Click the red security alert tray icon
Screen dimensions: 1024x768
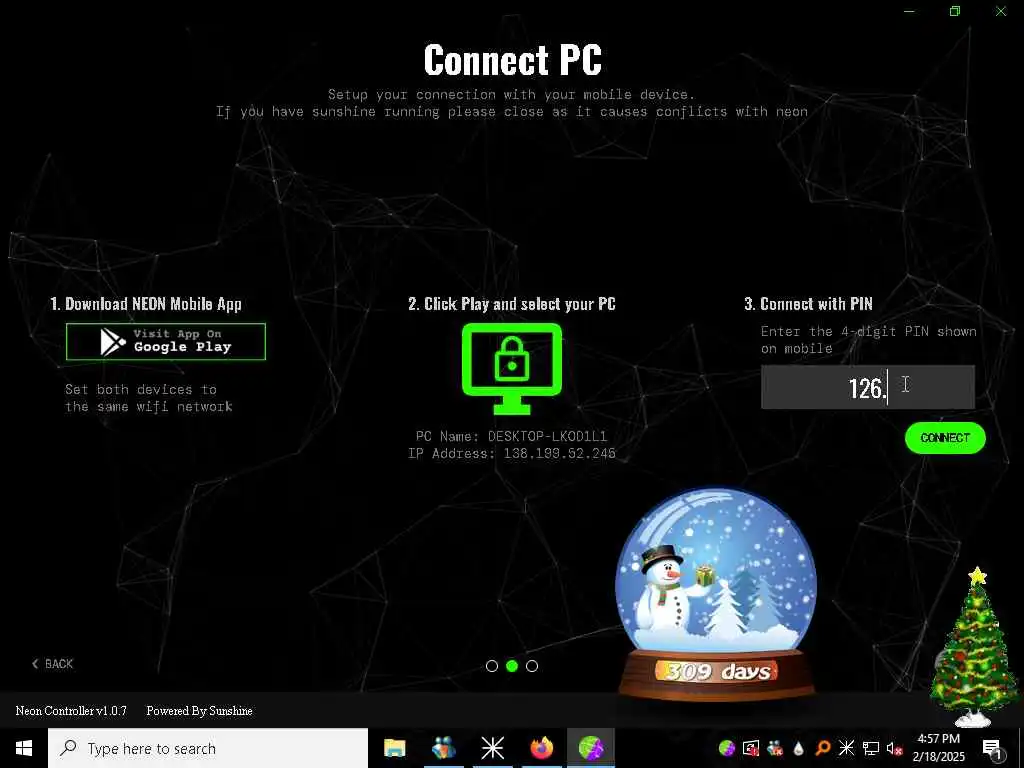(751, 748)
